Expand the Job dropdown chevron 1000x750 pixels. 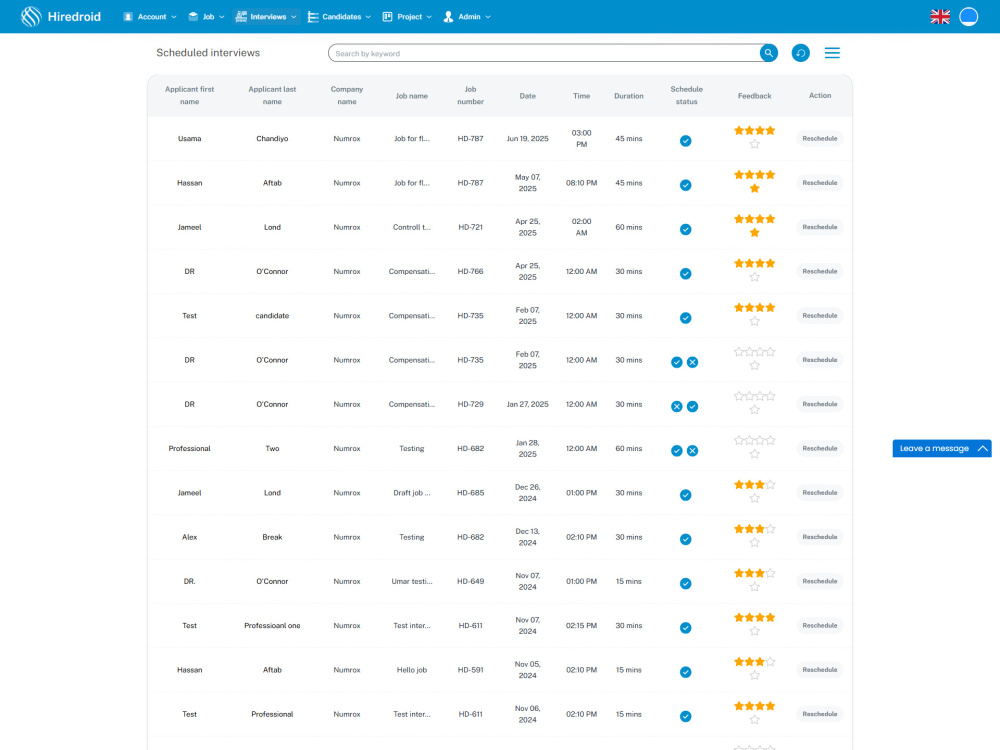222,17
